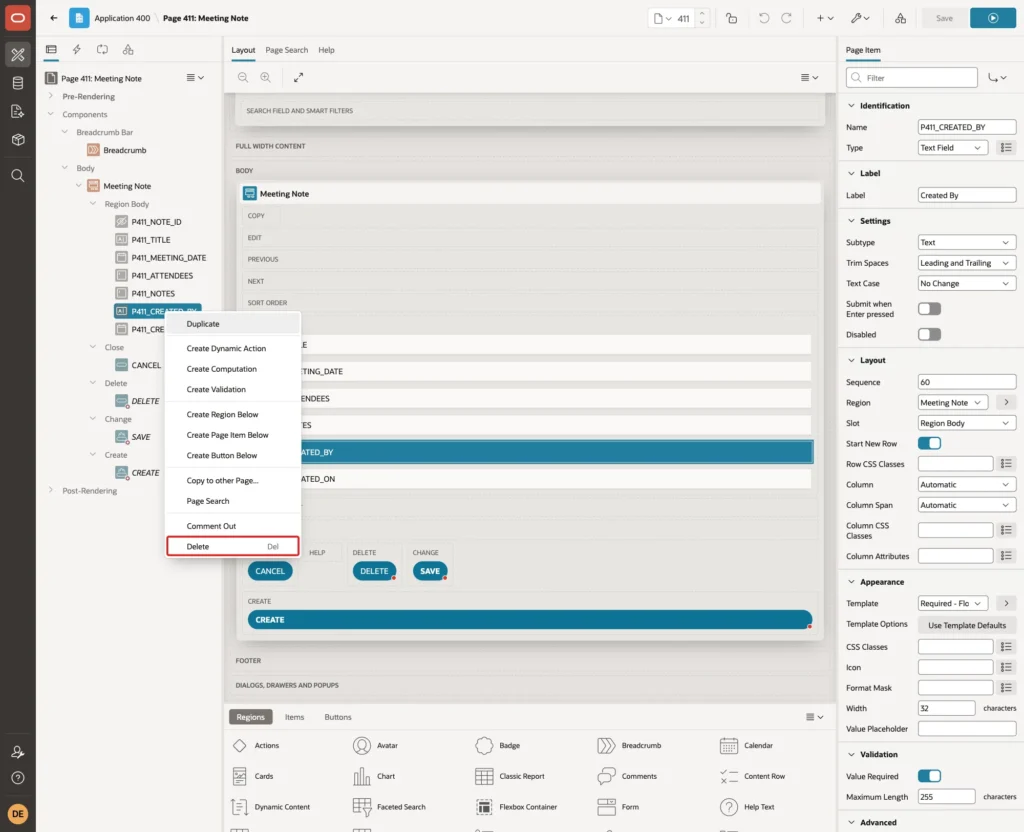The height and width of the screenshot is (832, 1024).
Task: Switch to the Page Search tab
Action: [x=286, y=50]
